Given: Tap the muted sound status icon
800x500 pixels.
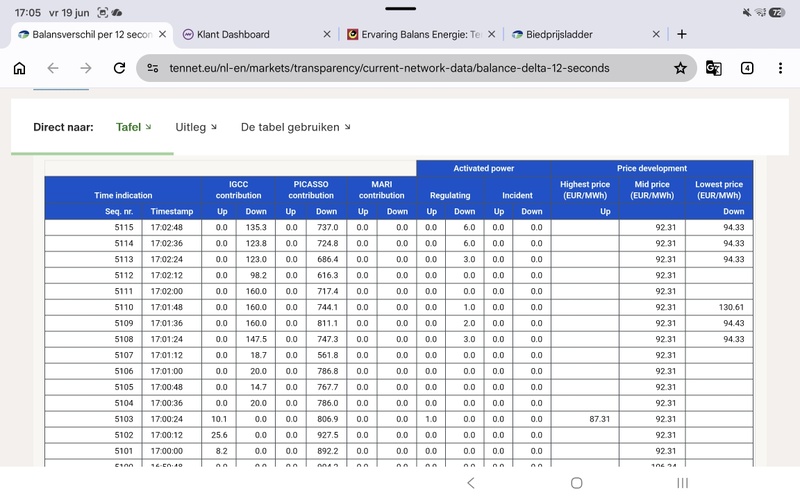Looking at the screenshot, I should point(746,12).
